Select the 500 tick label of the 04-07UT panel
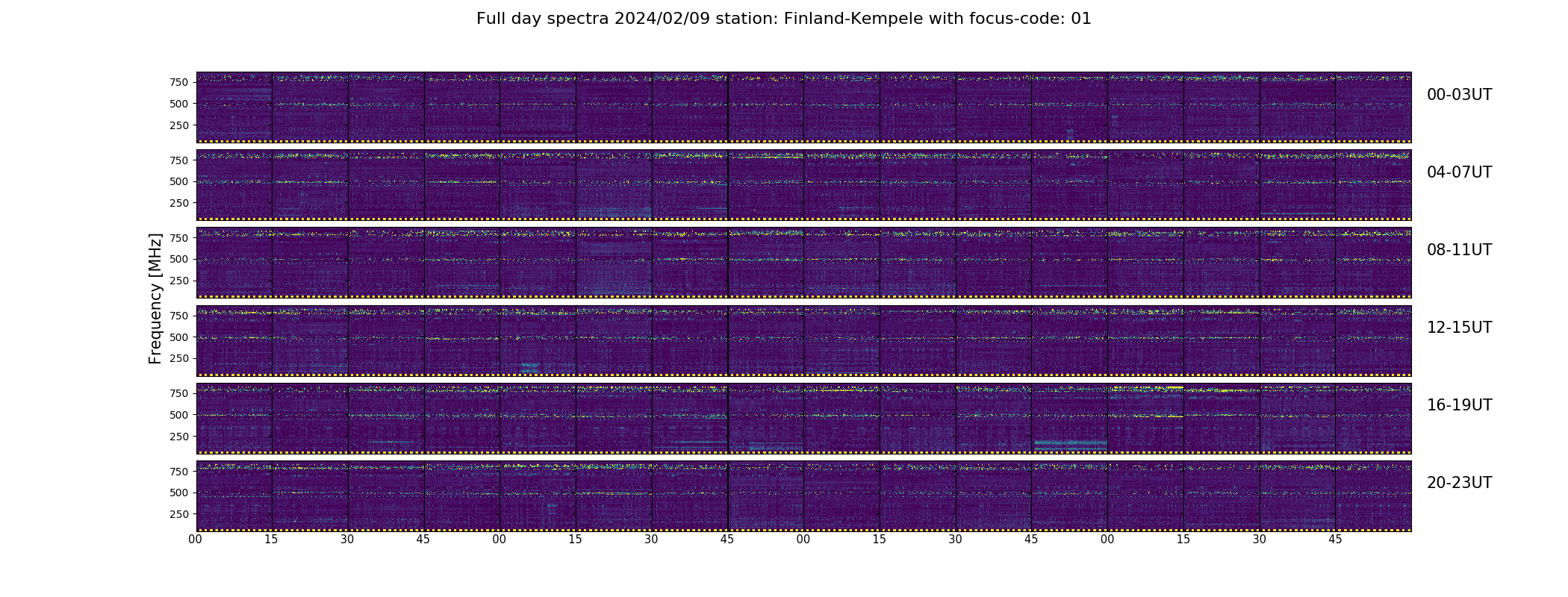The height and width of the screenshot is (597, 1568). pos(179,181)
